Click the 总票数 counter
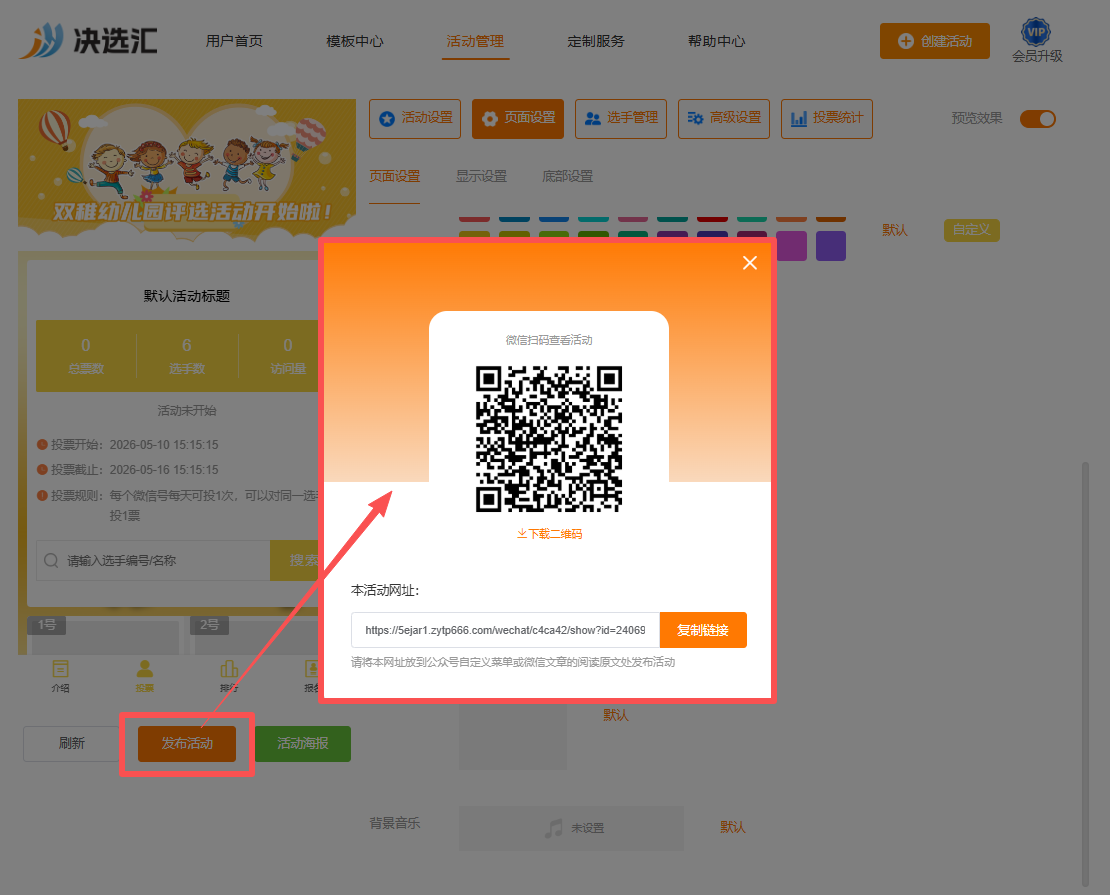The image size is (1110, 895). coord(86,356)
